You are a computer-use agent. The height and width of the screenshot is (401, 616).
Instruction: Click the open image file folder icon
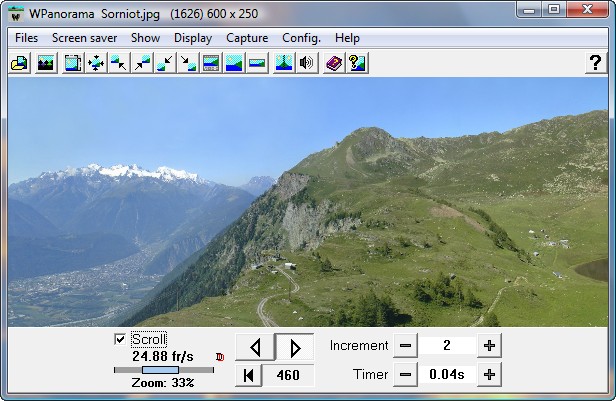tap(20, 63)
